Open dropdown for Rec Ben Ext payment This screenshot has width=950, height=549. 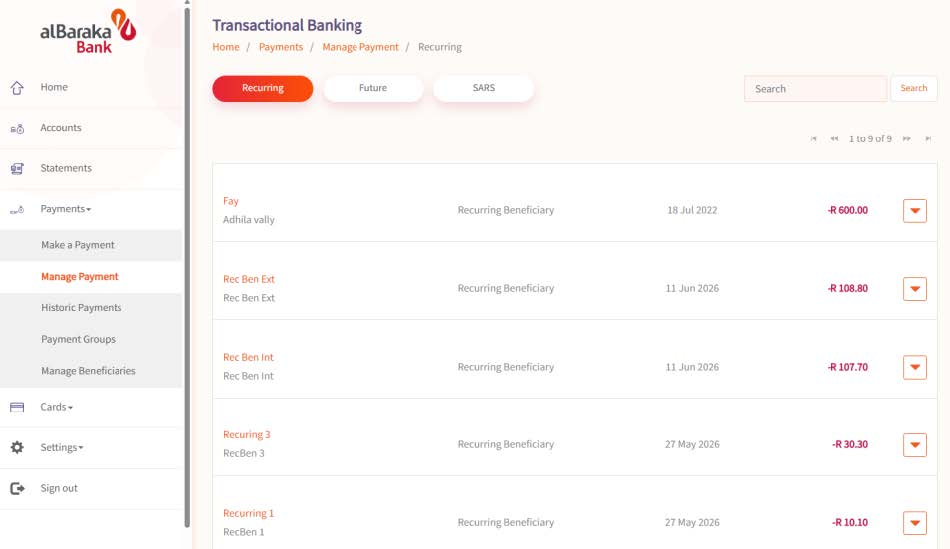915,289
